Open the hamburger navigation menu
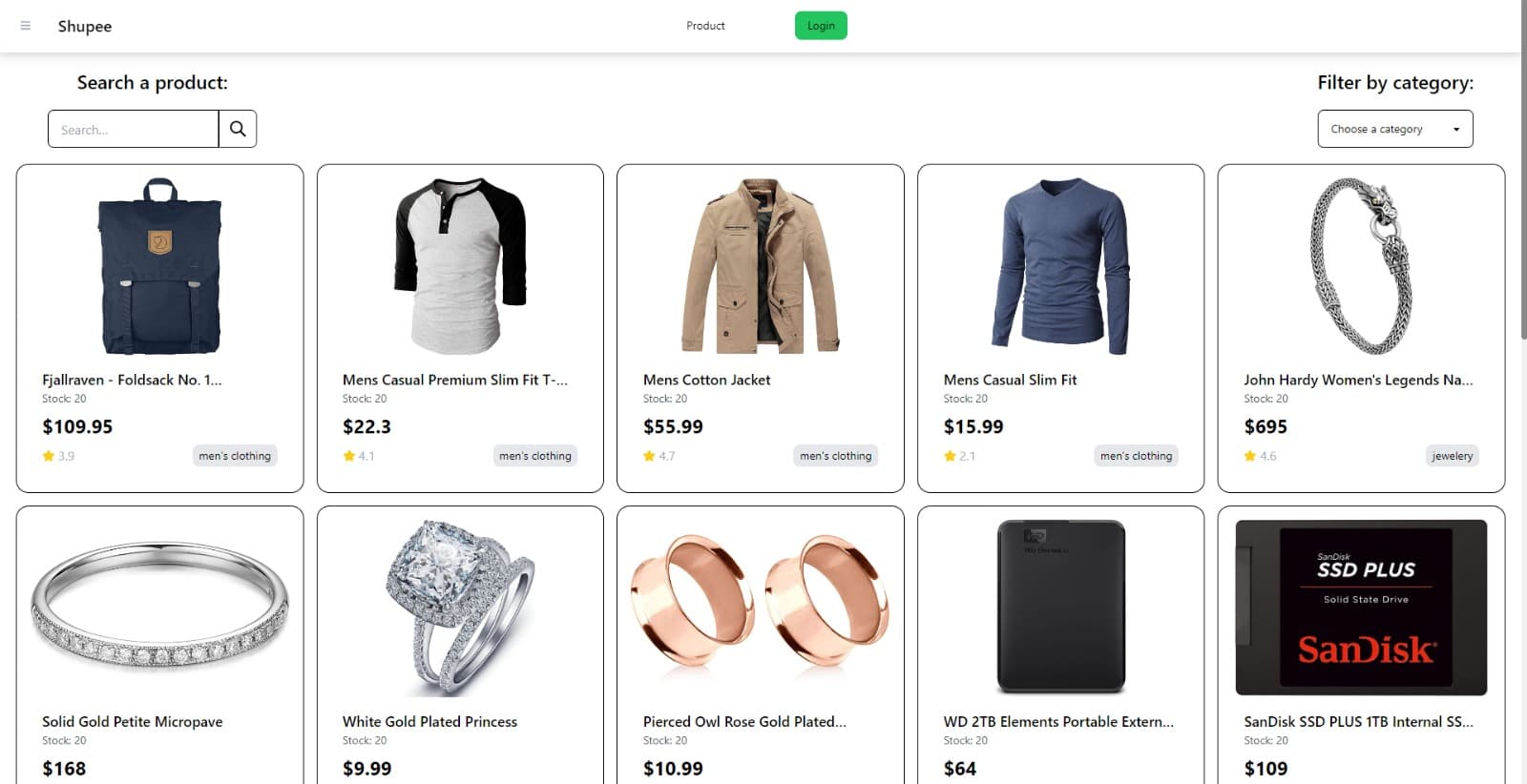 coord(25,26)
